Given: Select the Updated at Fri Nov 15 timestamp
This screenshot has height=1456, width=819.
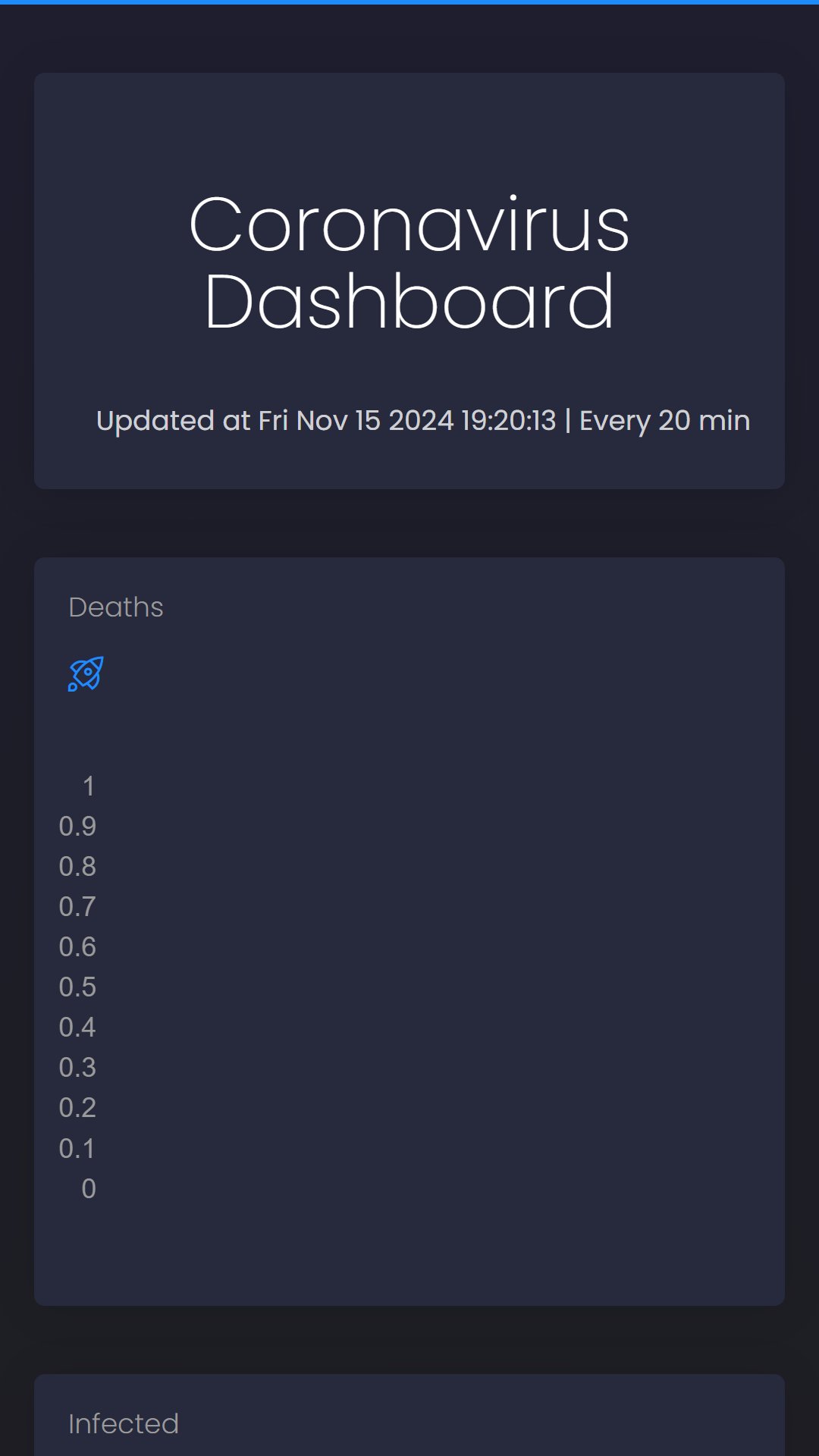Looking at the screenshot, I should 326,420.
